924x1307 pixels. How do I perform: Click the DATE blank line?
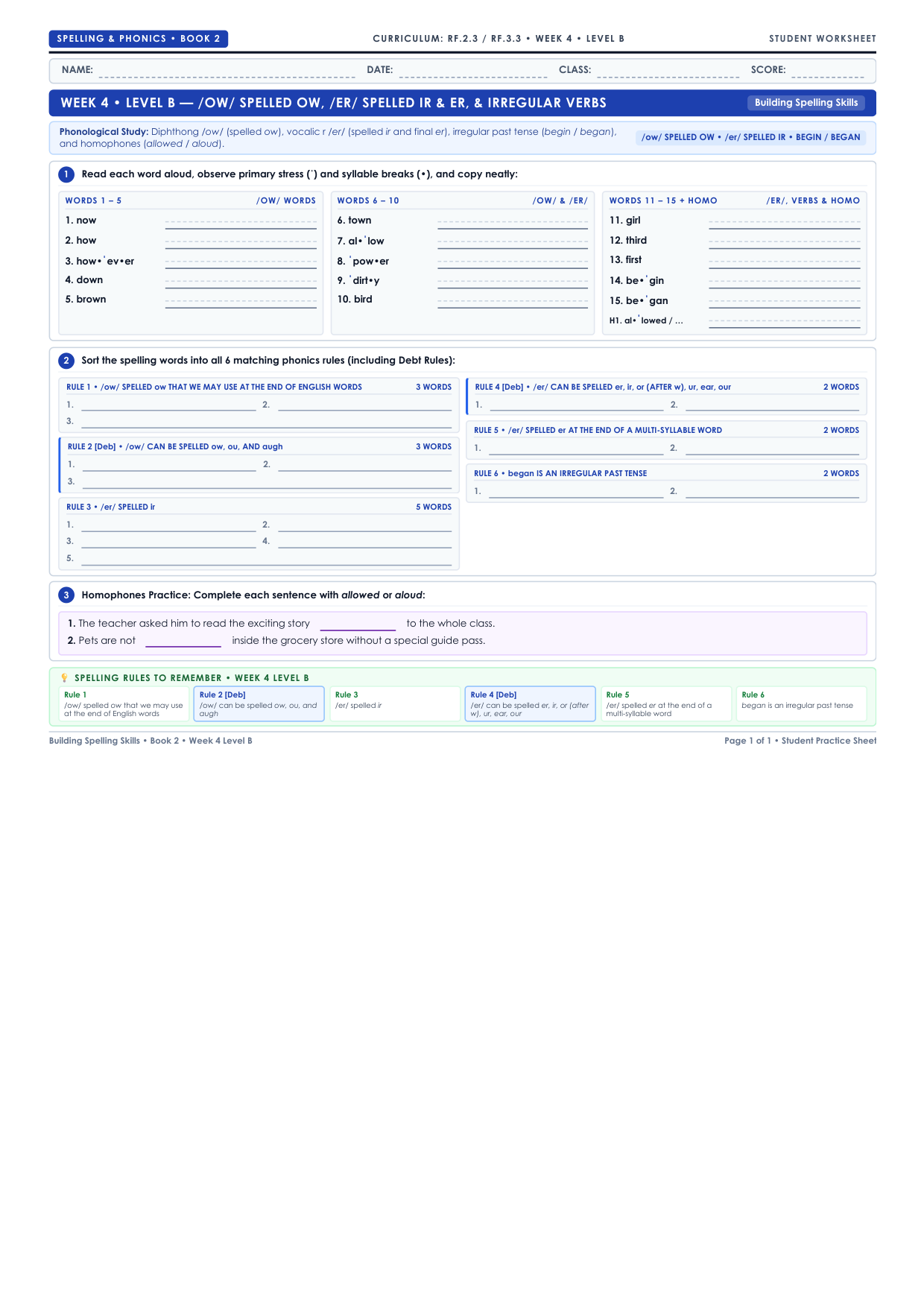tap(473, 72)
